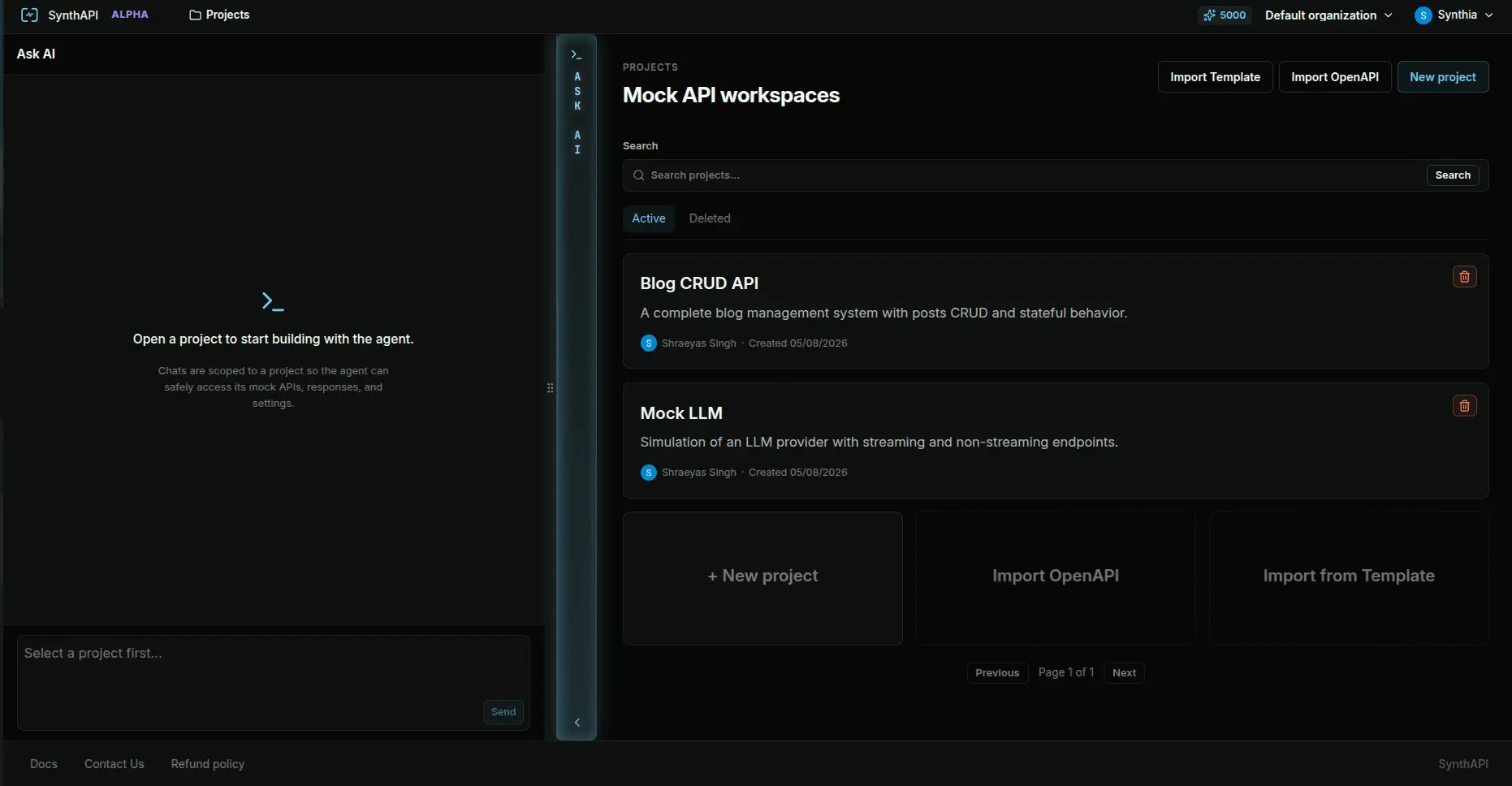Click the Synthia avatar icon
Image resolution: width=1512 pixels, height=786 pixels.
[x=1423, y=15]
